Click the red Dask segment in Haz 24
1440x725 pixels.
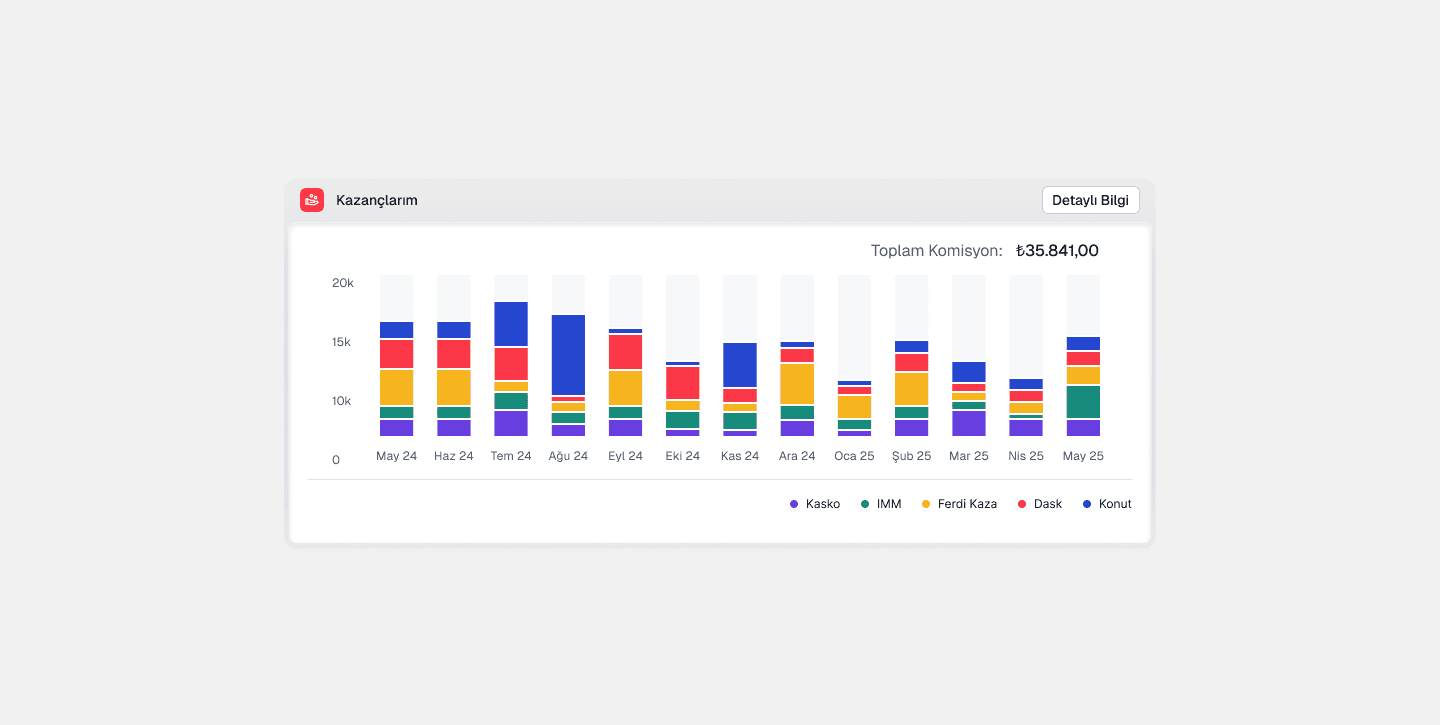click(x=454, y=354)
